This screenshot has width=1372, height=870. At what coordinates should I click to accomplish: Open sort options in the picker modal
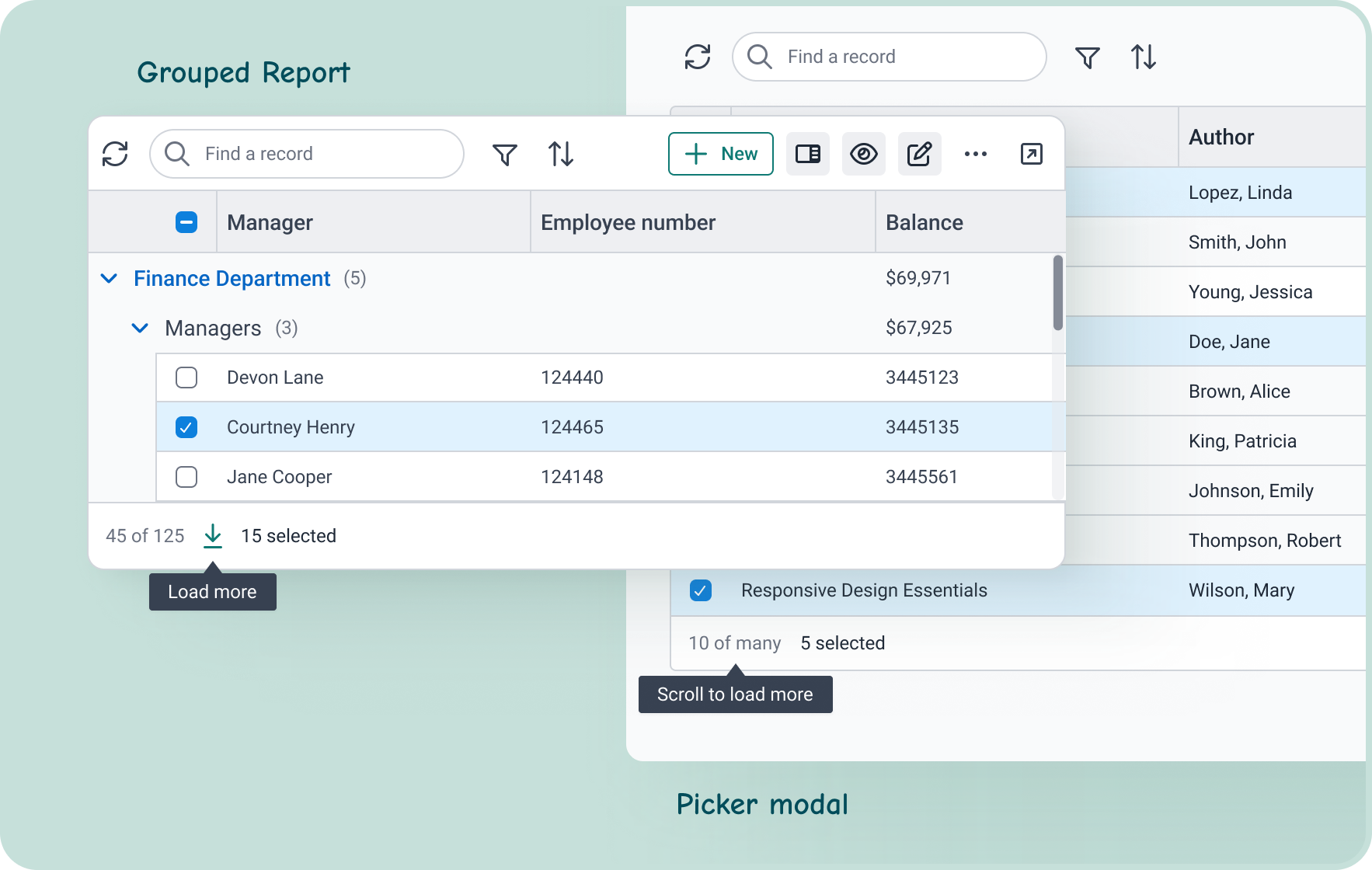1143,57
